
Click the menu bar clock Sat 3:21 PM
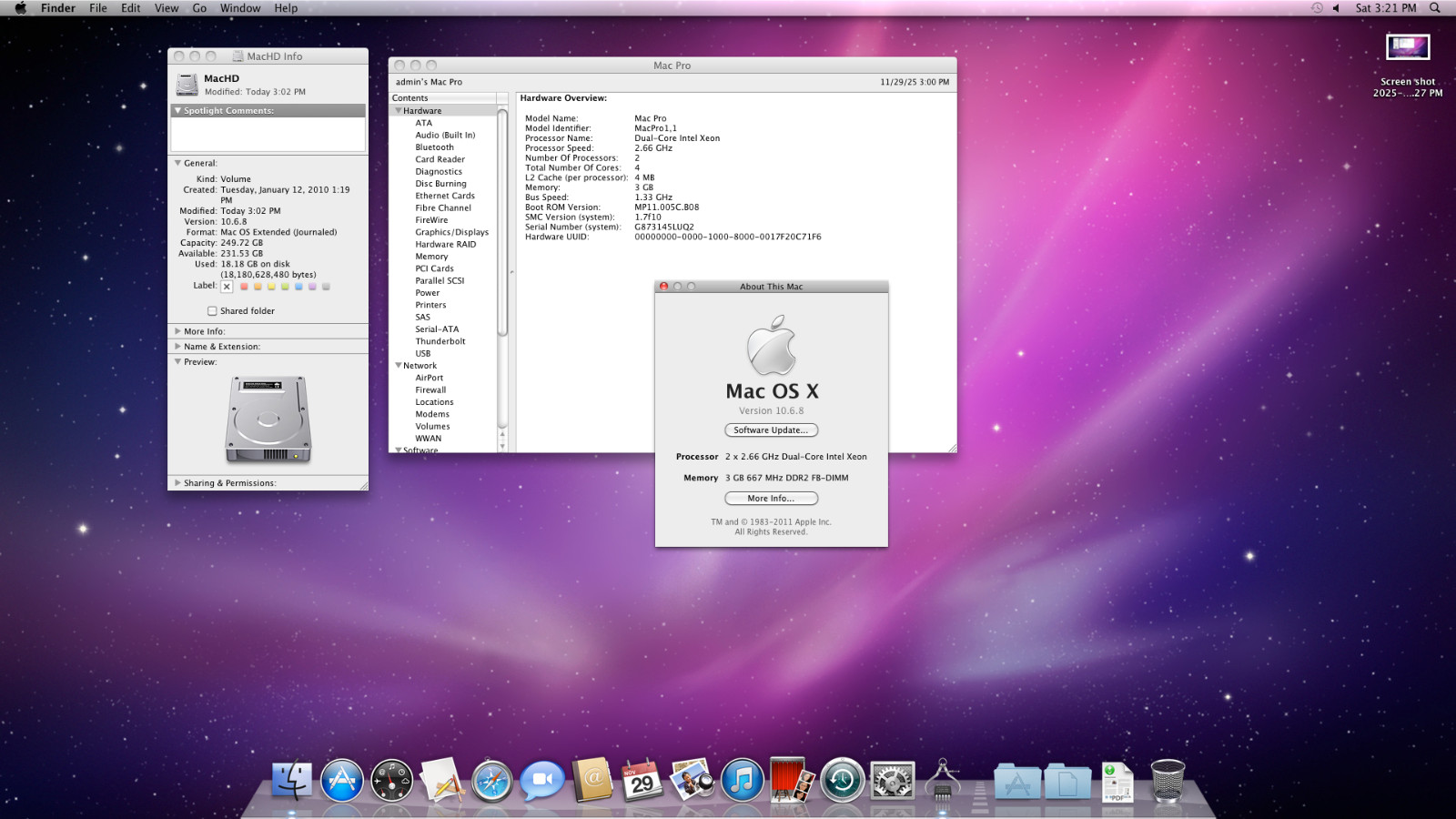click(x=1386, y=8)
